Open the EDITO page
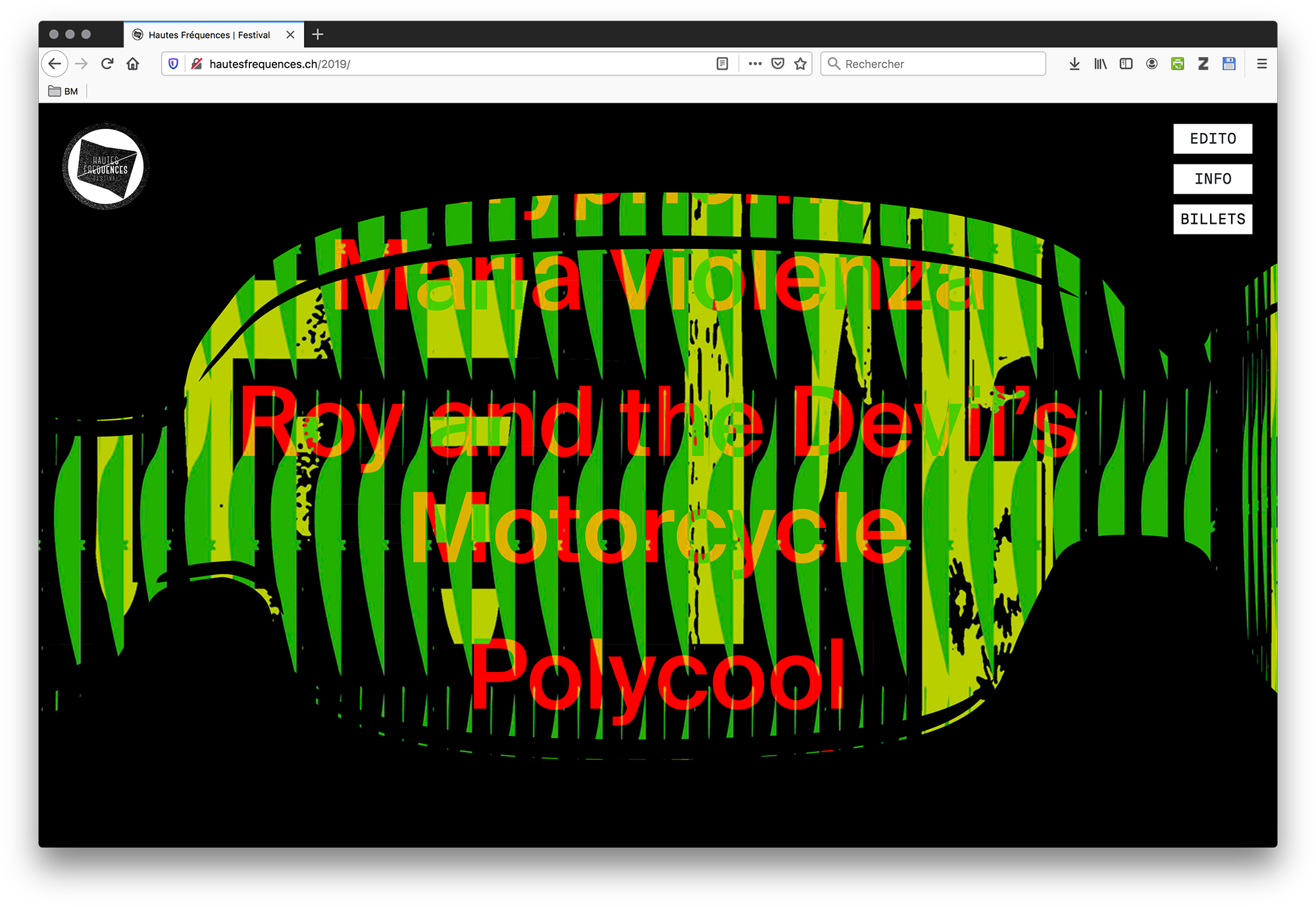Viewport: 1316px width, 907px height. click(1213, 139)
